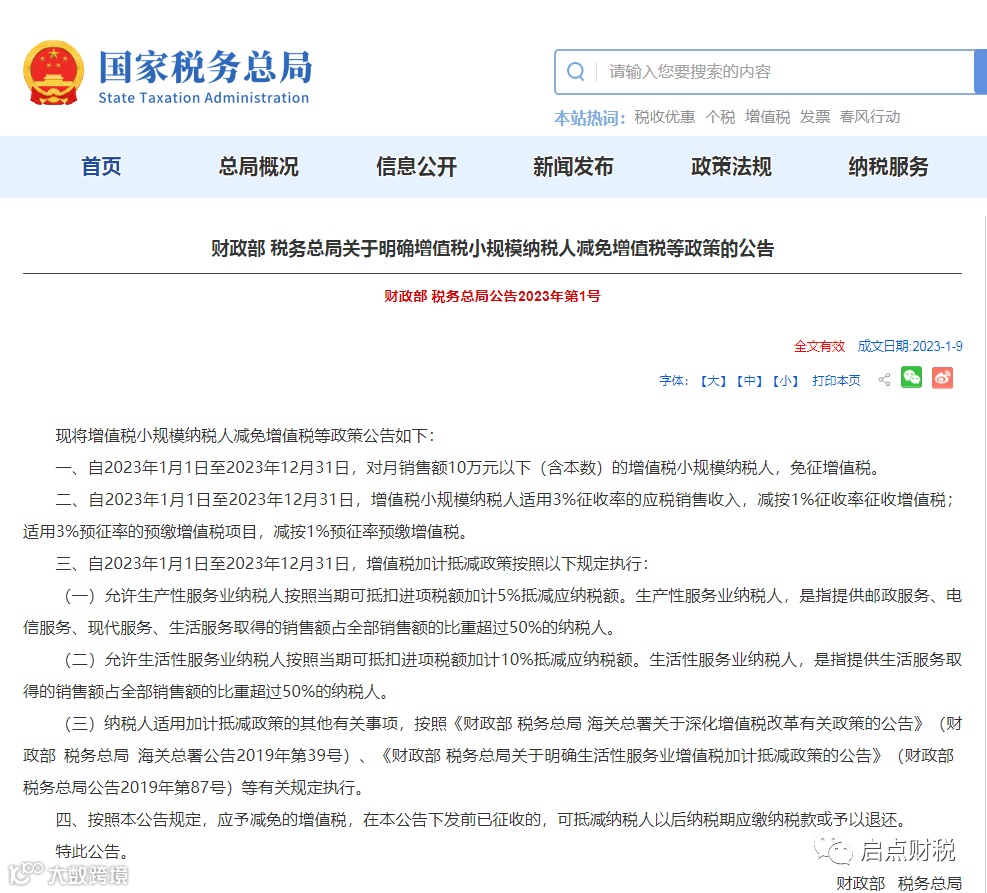Share via the Weibo icon
This screenshot has height=893, width=987.
pos(942,378)
